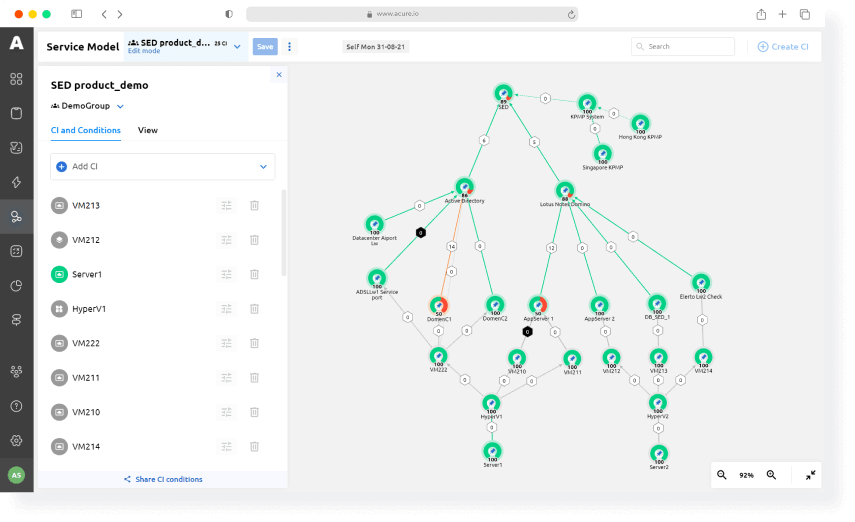Select the Active Directory node in graph

point(465,188)
